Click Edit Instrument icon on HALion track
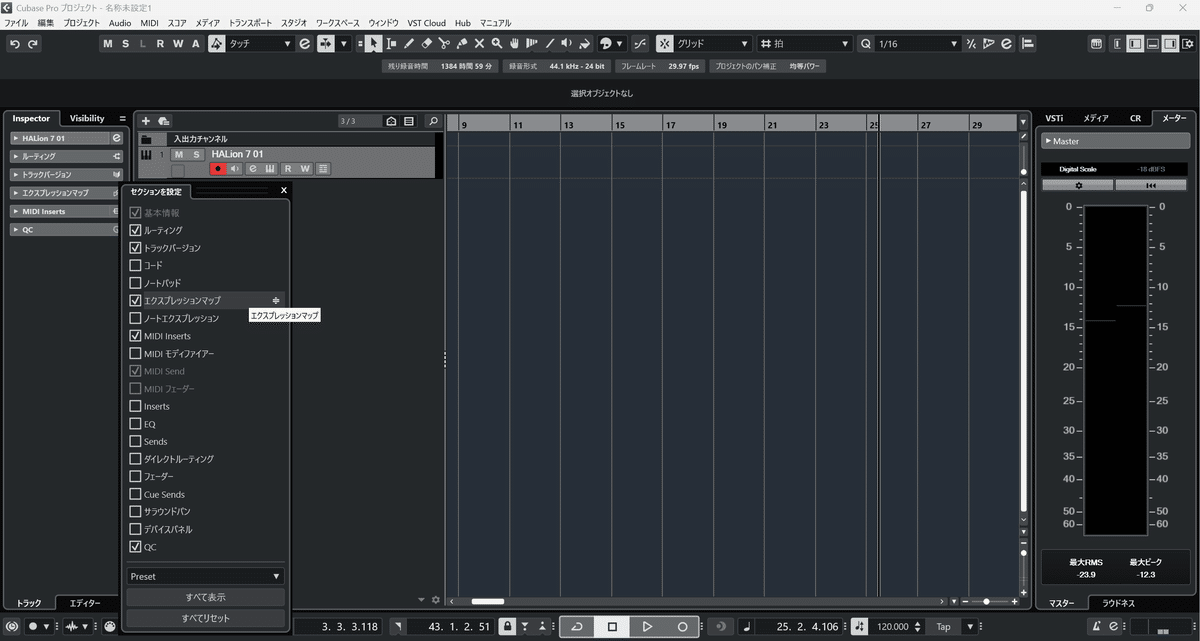The image size is (1200, 641). 271,169
